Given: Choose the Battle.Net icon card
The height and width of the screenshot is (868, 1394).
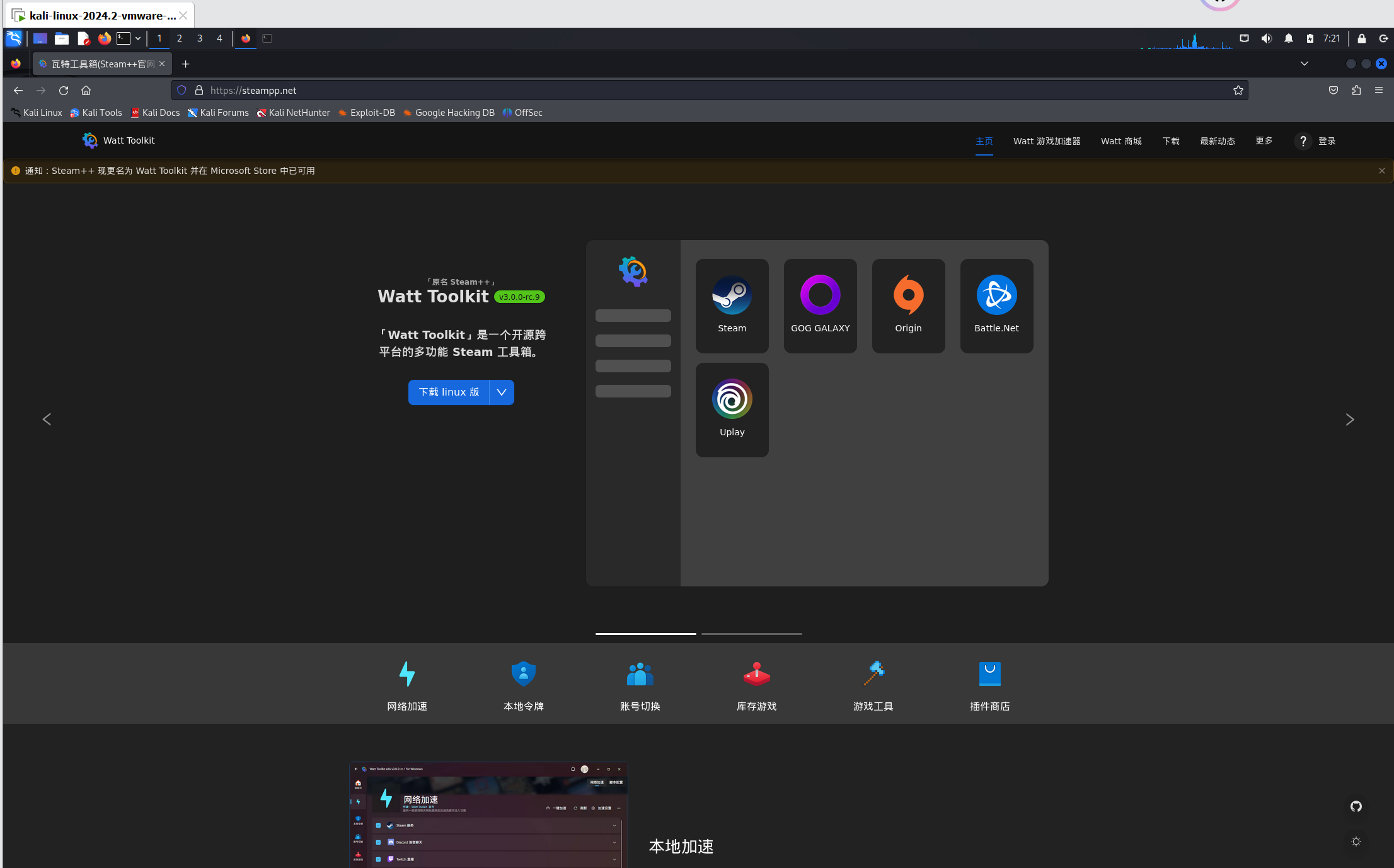Looking at the screenshot, I should click(x=996, y=306).
